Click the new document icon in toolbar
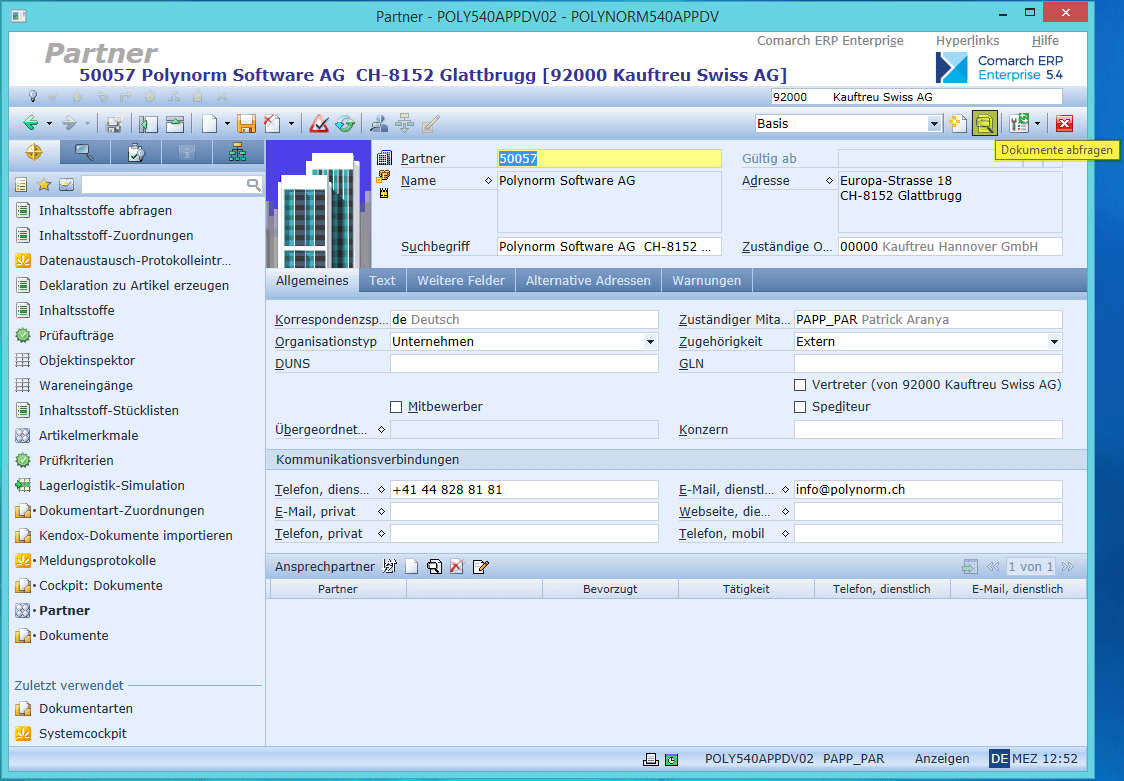Viewport: 1124px width, 781px height. pyautogui.click(x=209, y=123)
